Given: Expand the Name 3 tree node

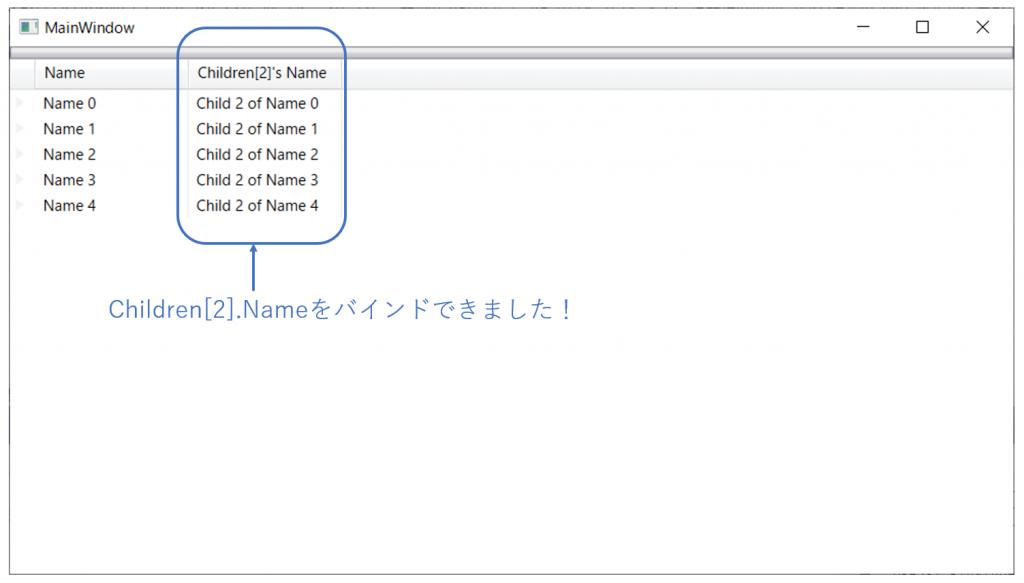Looking at the screenshot, I should (22, 180).
